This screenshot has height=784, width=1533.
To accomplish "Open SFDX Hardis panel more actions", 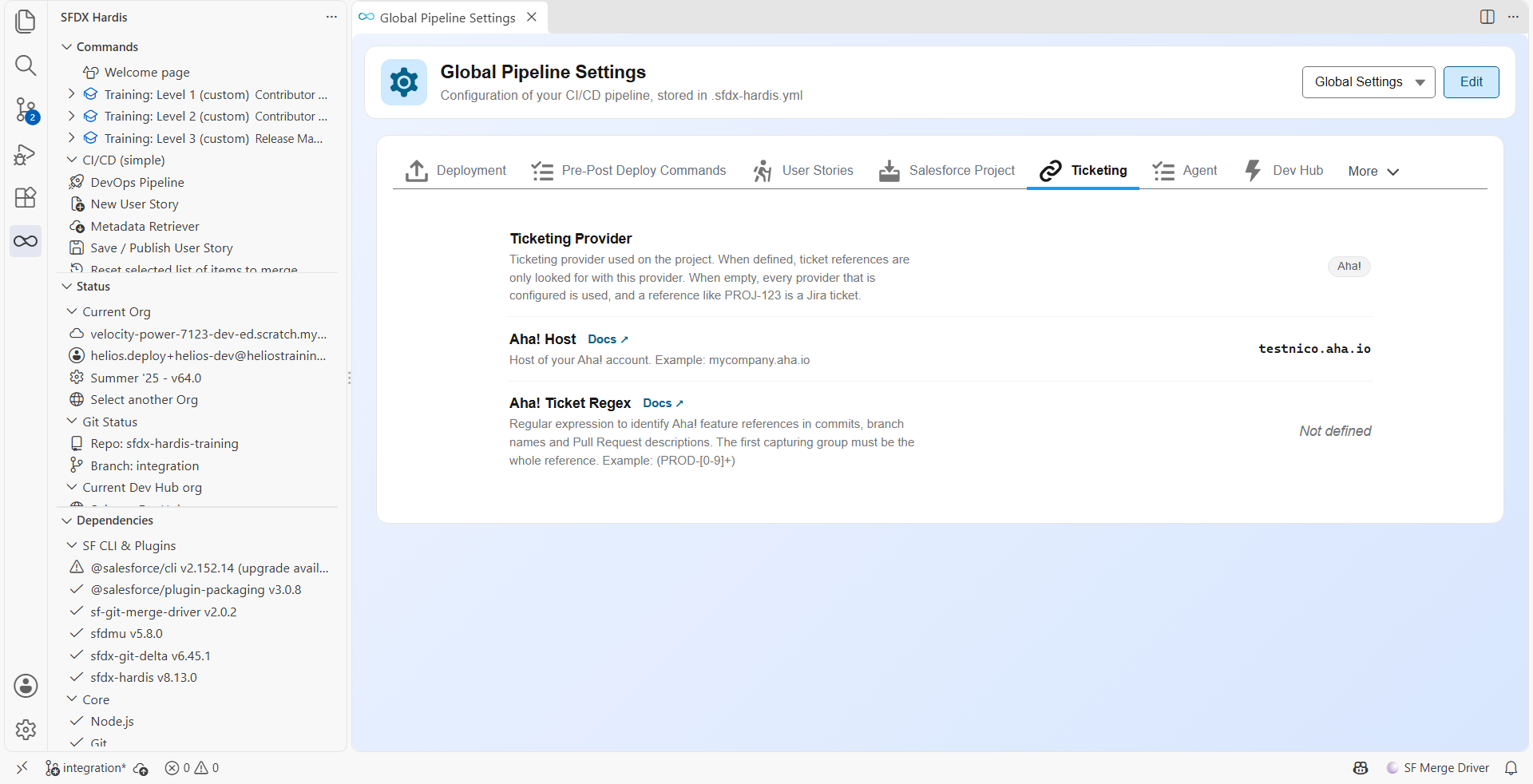I will (x=331, y=17).
